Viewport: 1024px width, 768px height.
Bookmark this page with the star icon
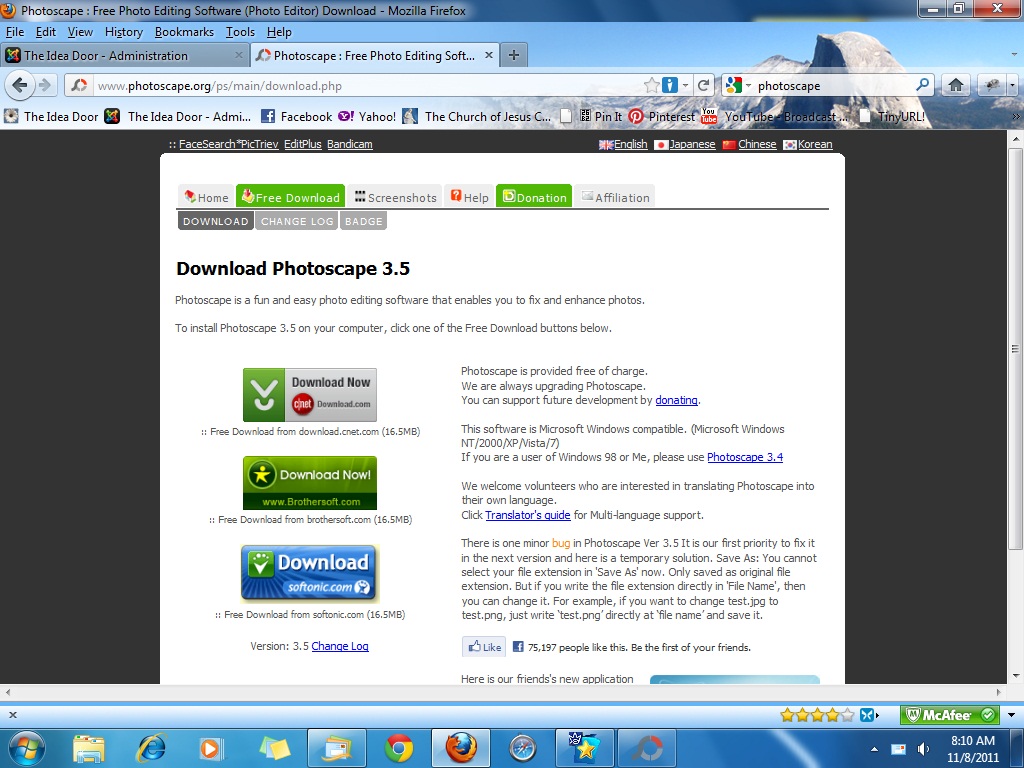point(652,86)
